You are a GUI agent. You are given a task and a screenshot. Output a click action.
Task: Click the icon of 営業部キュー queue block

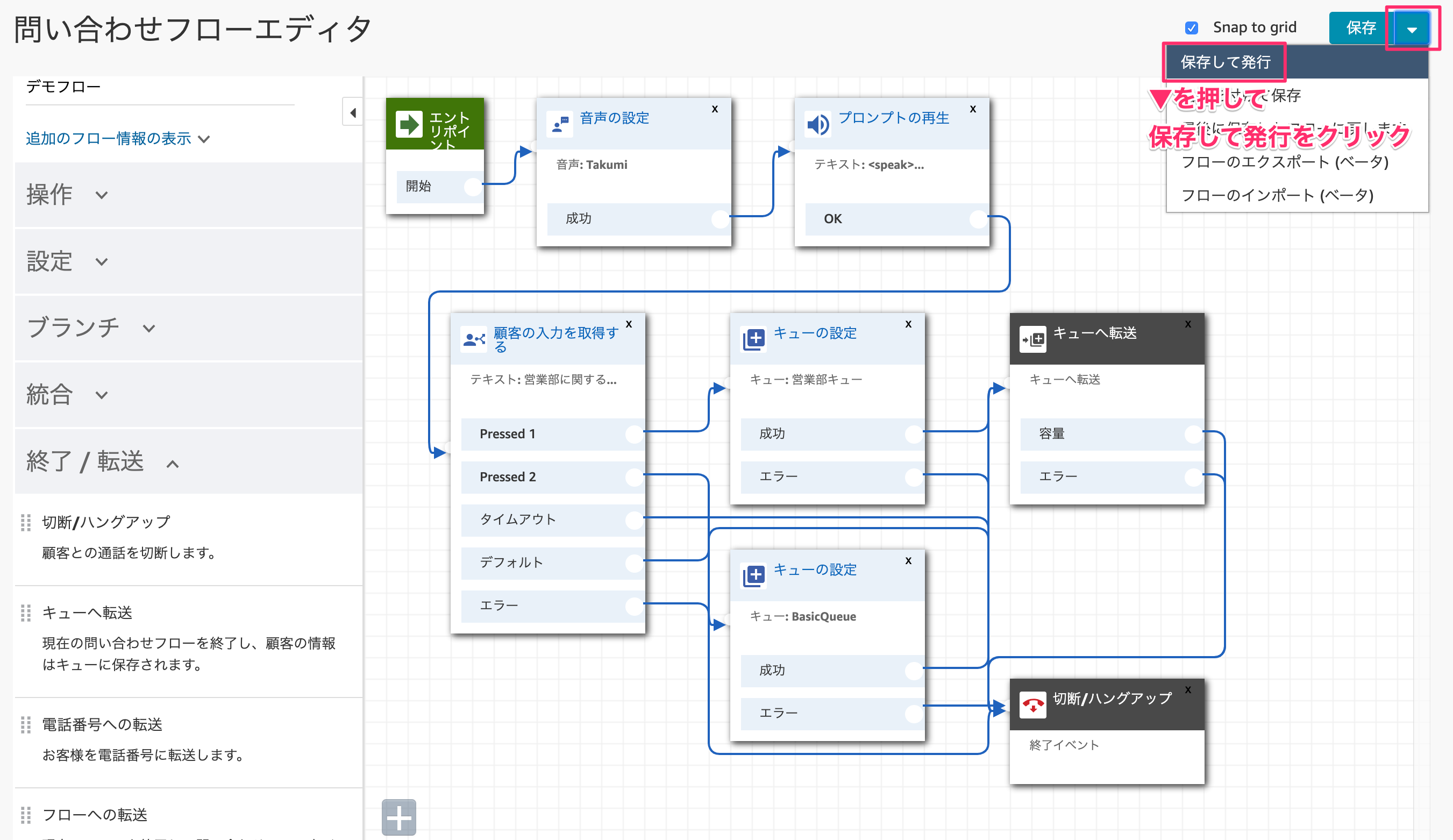tap(754, 339)
